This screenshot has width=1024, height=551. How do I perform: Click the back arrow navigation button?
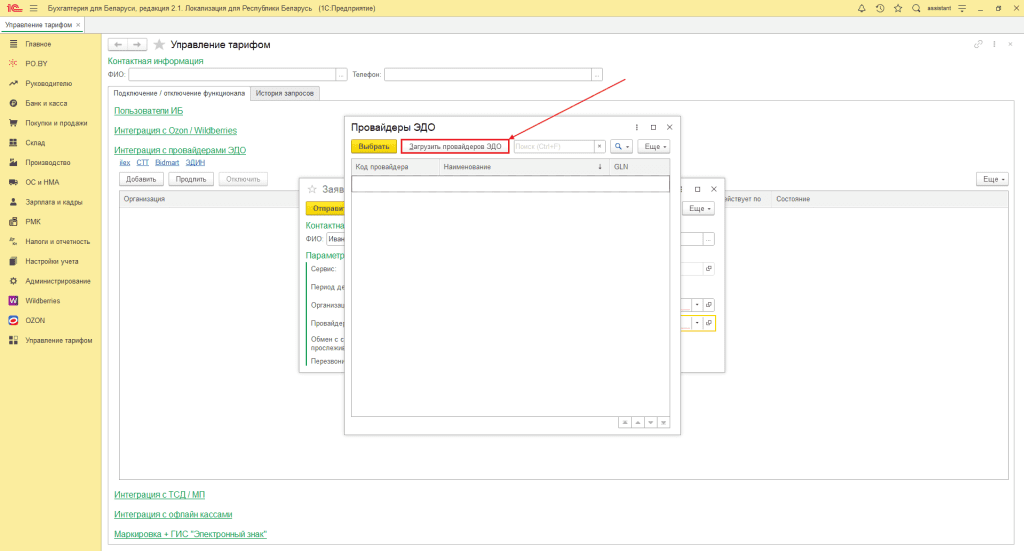117,45
